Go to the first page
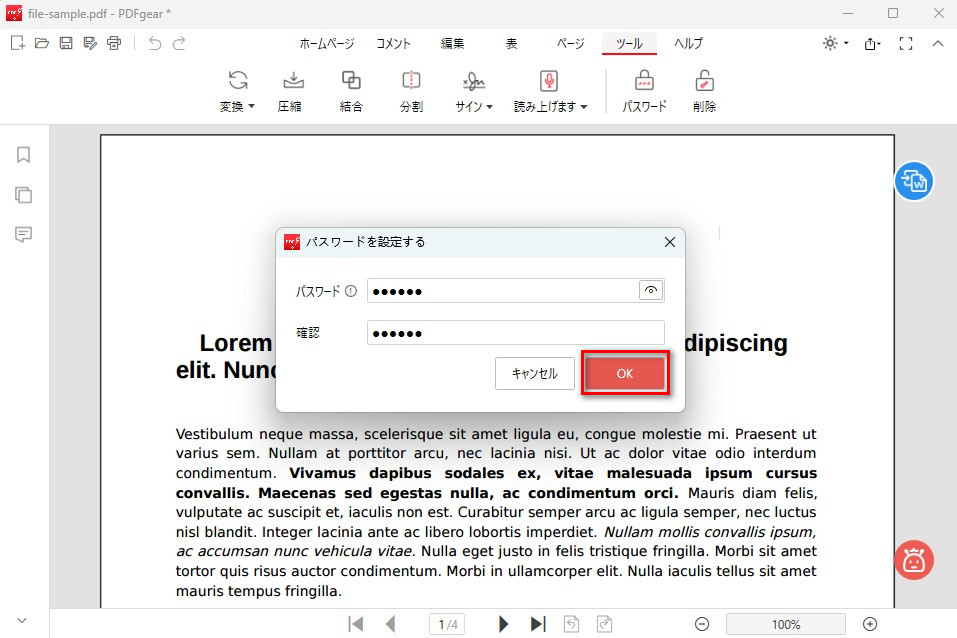 click(355, 624)
